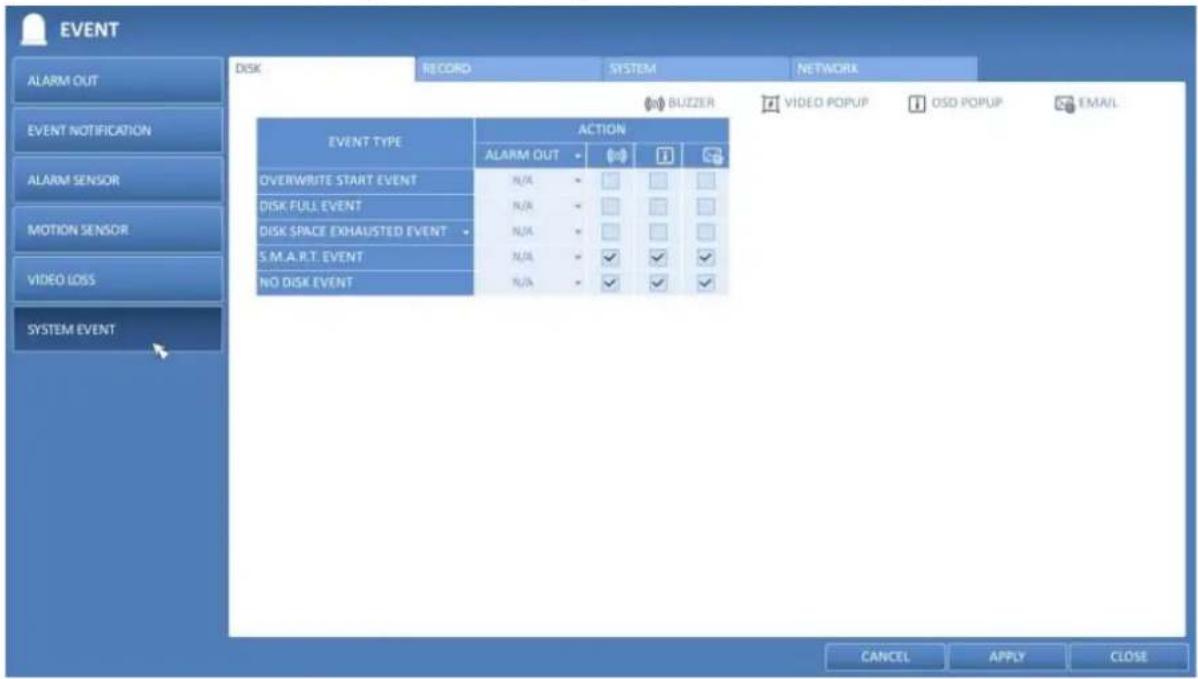This screenshot has height=679, width=1198.
Task: Uncheck buzzer for No Disk Event
Action: coord(610,283)
